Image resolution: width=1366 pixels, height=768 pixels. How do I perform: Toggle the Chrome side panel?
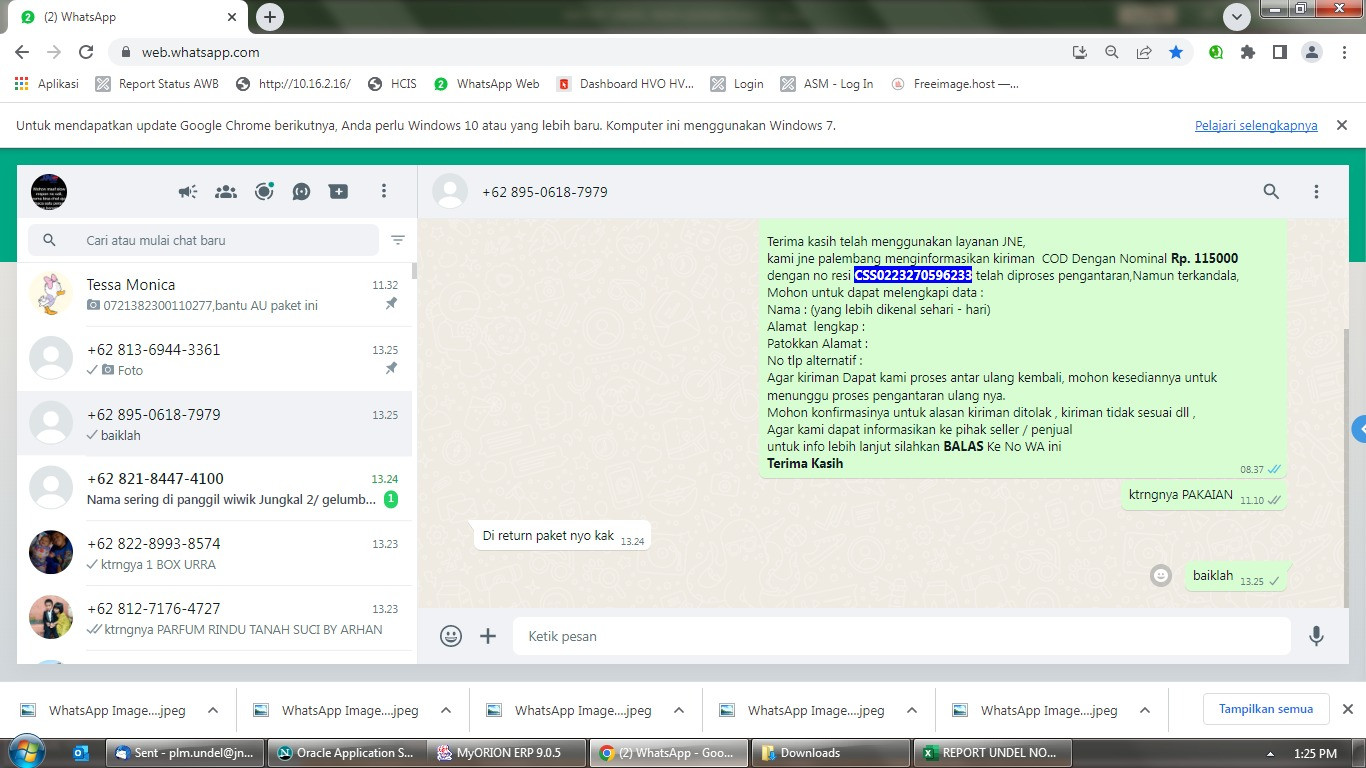[x=1280, y=52]
